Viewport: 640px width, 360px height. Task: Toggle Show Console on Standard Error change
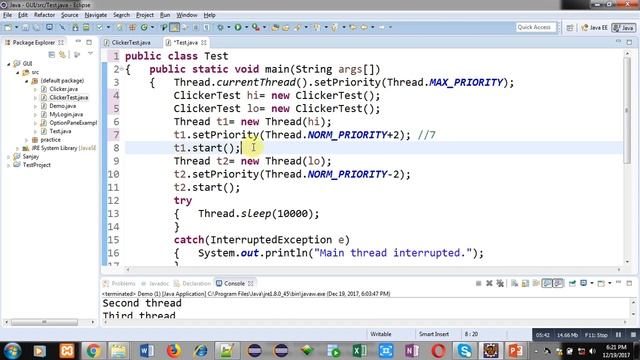pyautogui.click(x=558, y=283)
